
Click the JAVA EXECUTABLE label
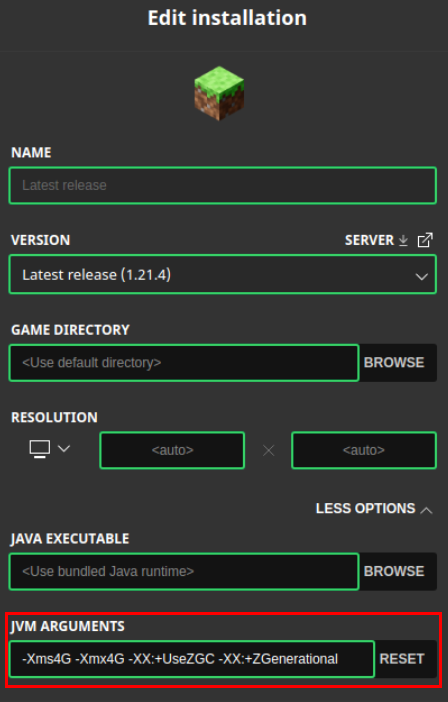click(70, 539)
